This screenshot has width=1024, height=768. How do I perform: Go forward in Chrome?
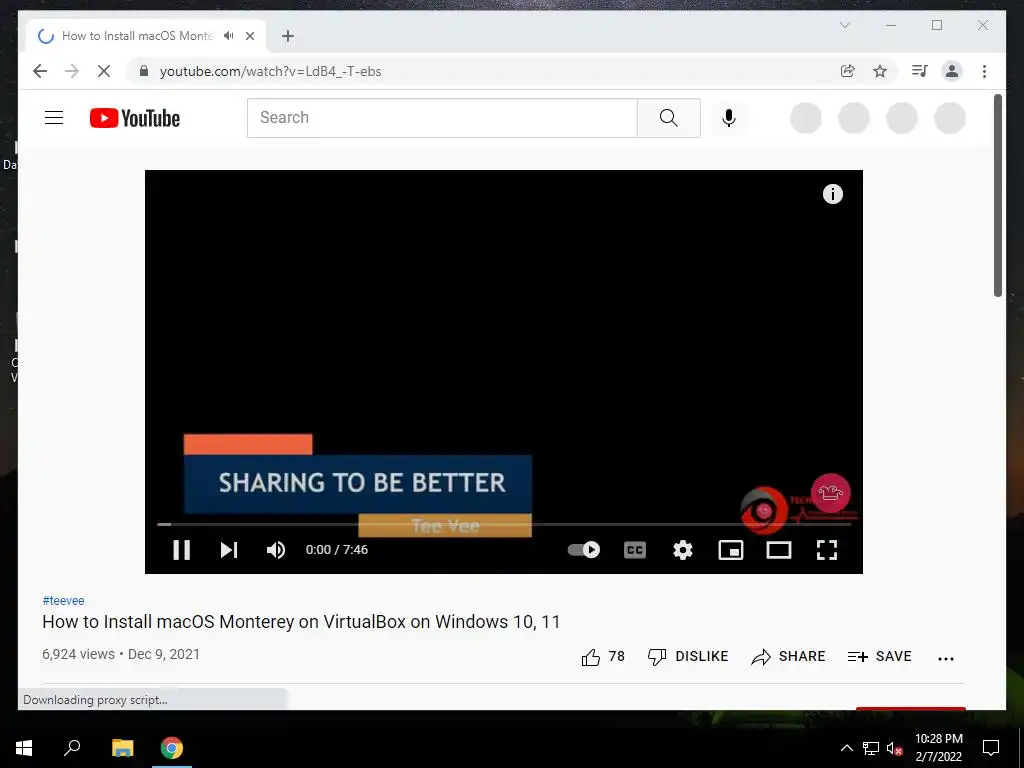72,71
